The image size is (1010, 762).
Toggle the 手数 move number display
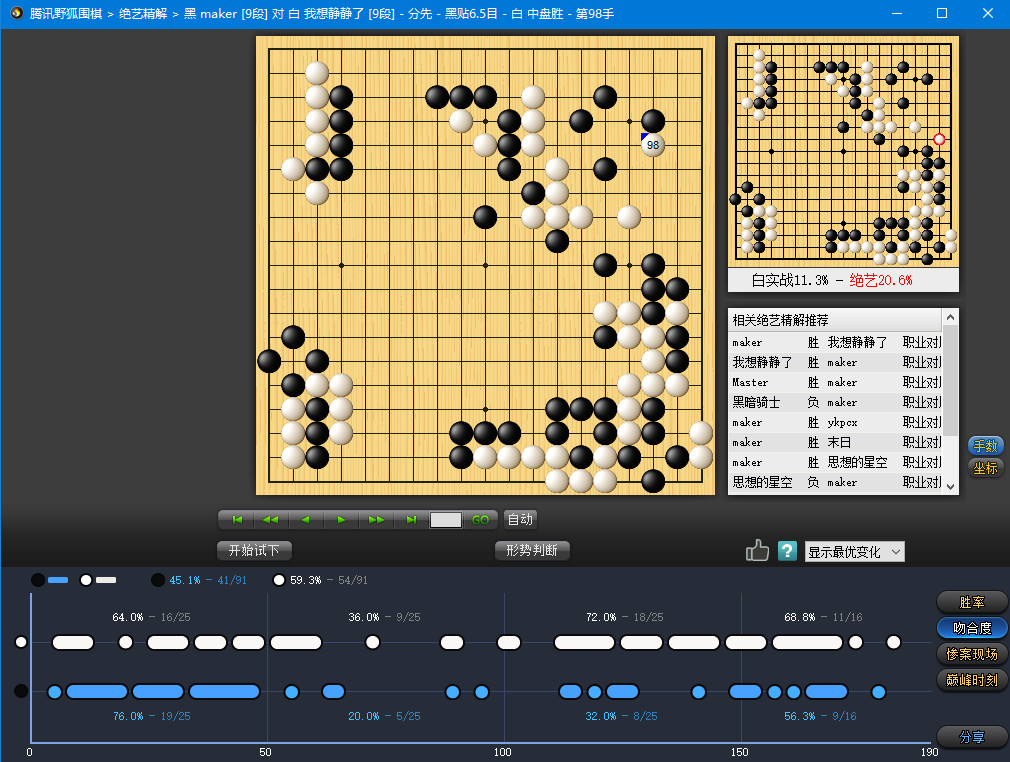pyautogui.click(x=986, y=446)
